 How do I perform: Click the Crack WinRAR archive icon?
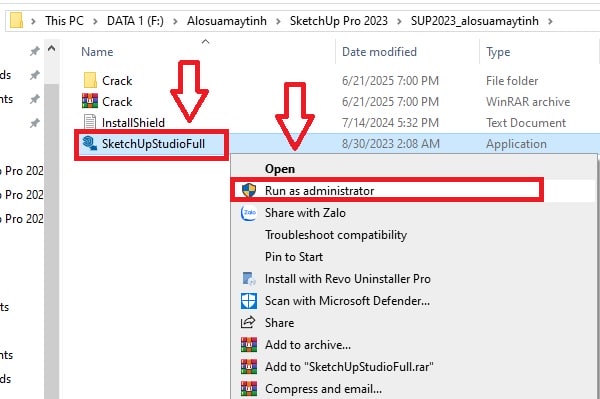click(90, 101)
